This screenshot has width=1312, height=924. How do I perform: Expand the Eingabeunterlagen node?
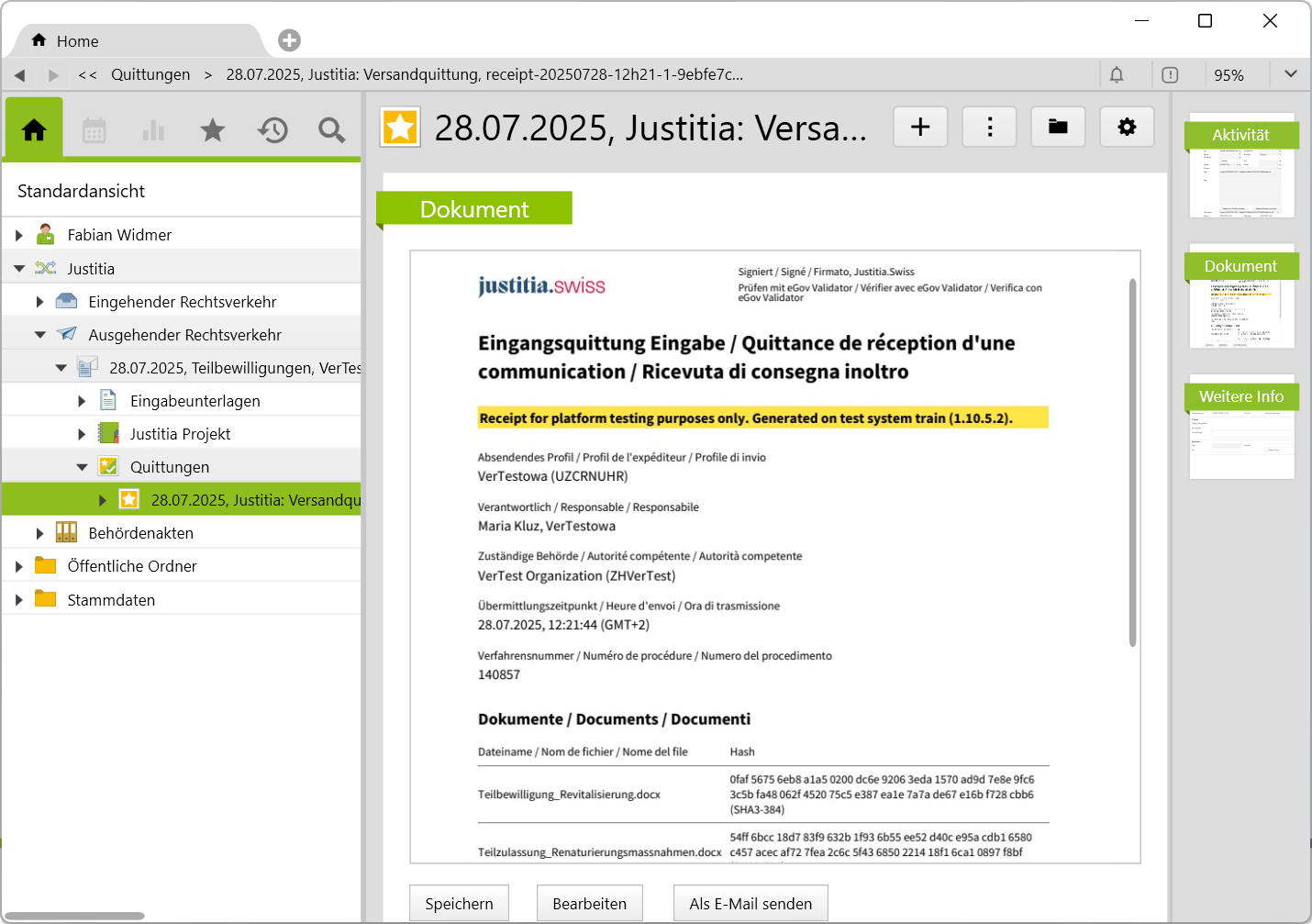click(82, 400)
